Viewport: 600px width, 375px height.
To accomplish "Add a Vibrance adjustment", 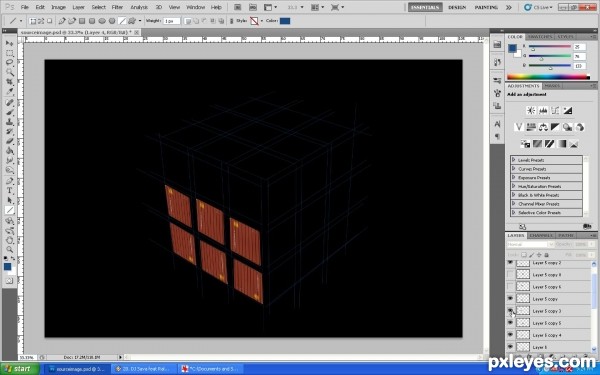I will point(519,127).
